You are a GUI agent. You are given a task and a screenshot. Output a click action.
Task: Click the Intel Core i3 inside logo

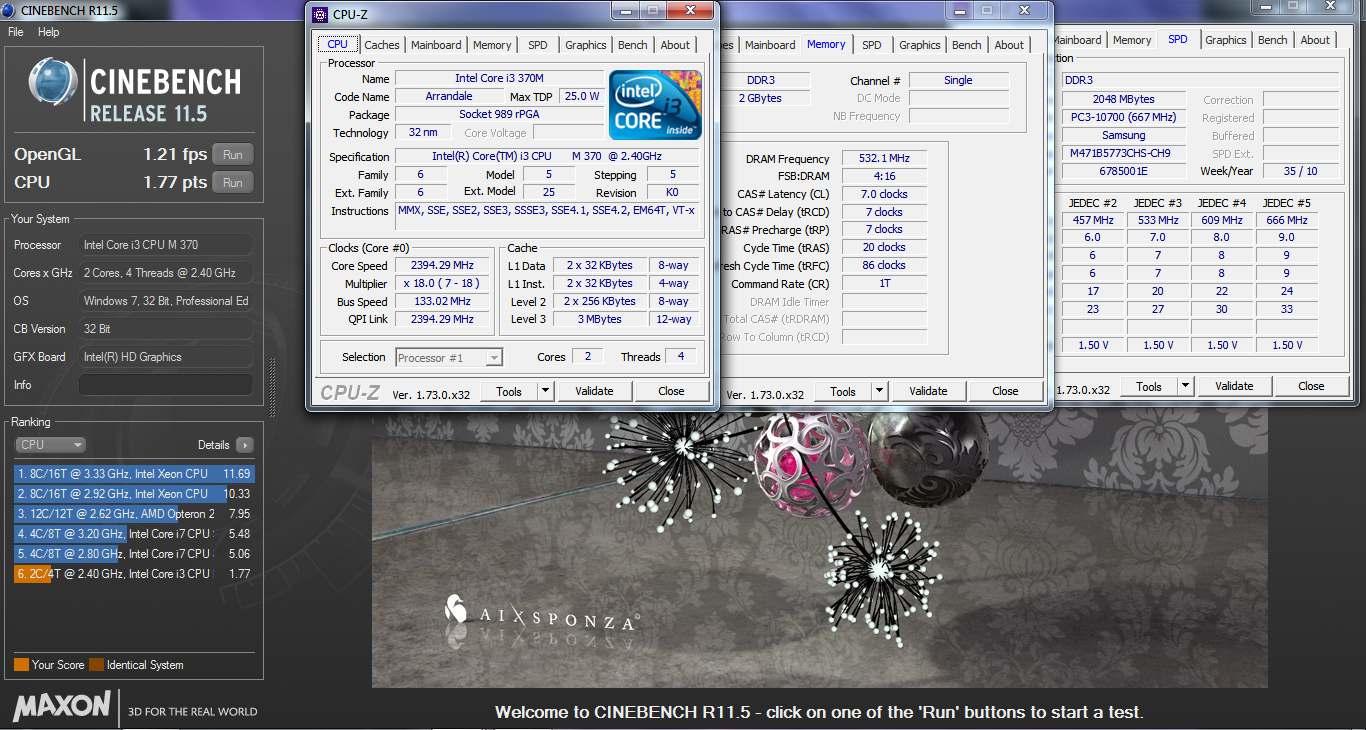pos(656,104)
